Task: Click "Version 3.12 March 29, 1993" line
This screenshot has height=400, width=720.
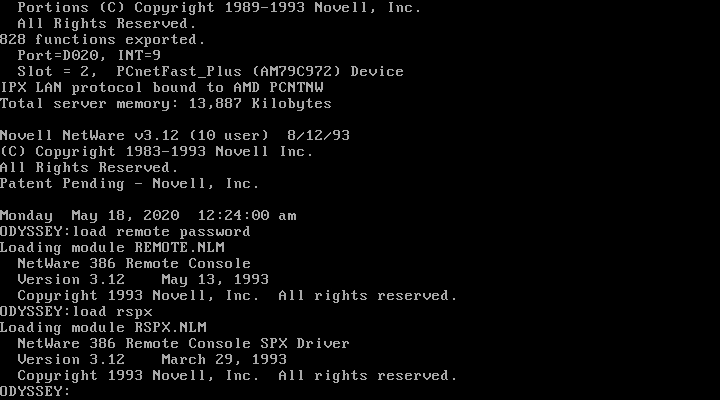Action: pyautogui.click(x=152, y=359)
